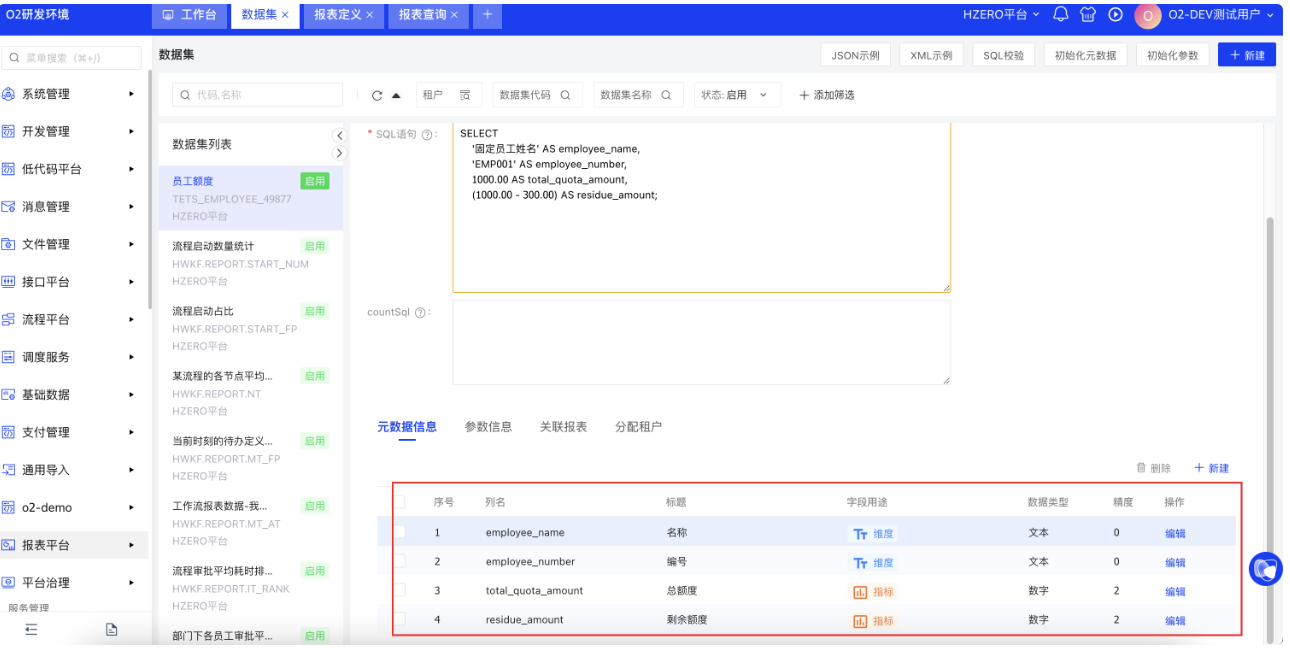Screen dimensions: 1290x648
Task: Select the total_quota_amount row checkbox
Action: click(400, 591)
